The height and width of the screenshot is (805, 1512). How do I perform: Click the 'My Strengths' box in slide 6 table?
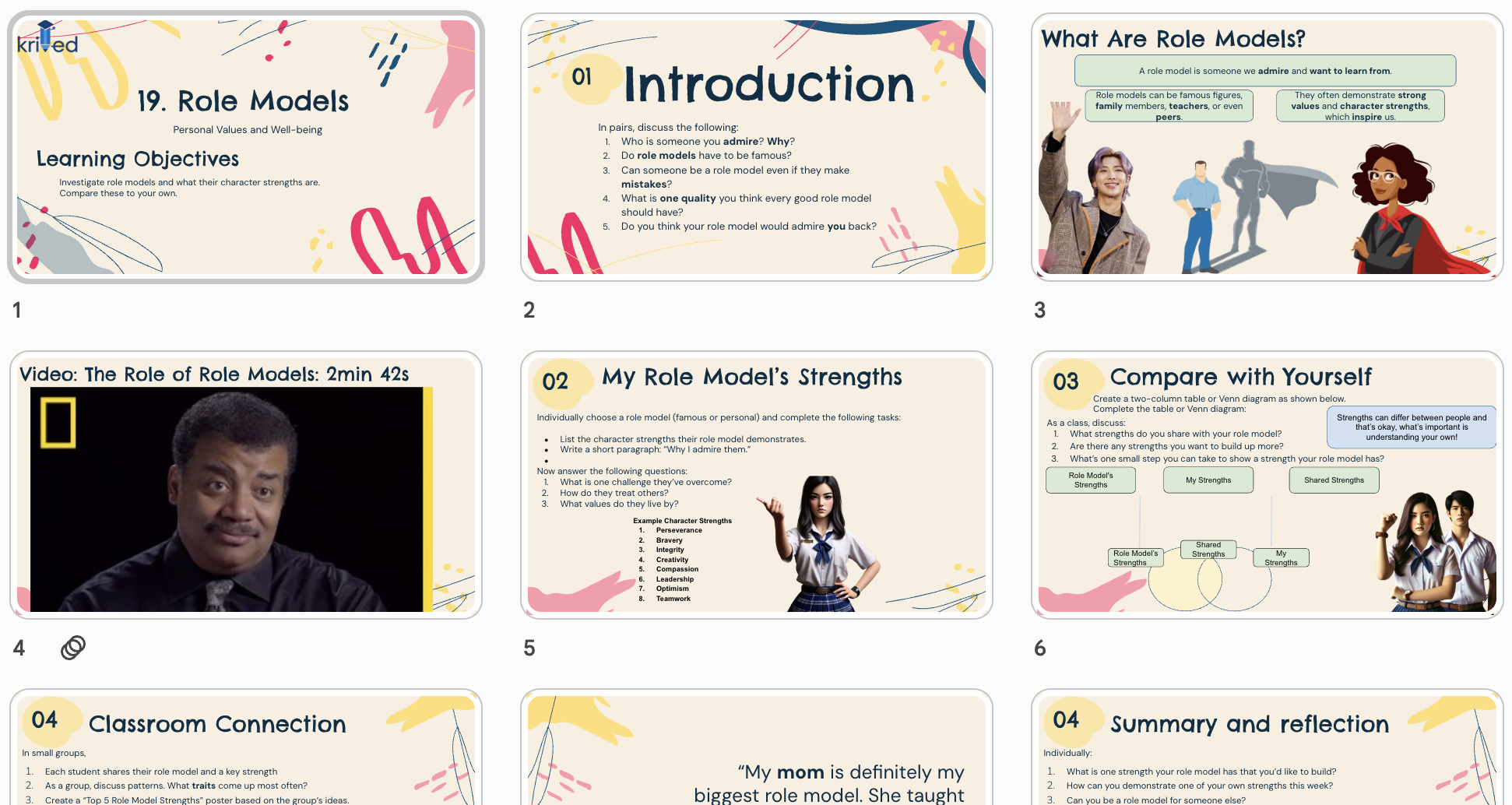[1208, 480]
